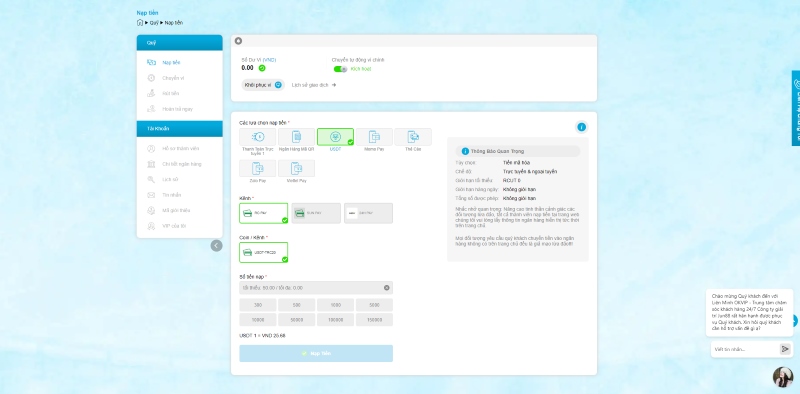Open the blue info icon
The image size is (800, 394).
click(x=581, y=127)
